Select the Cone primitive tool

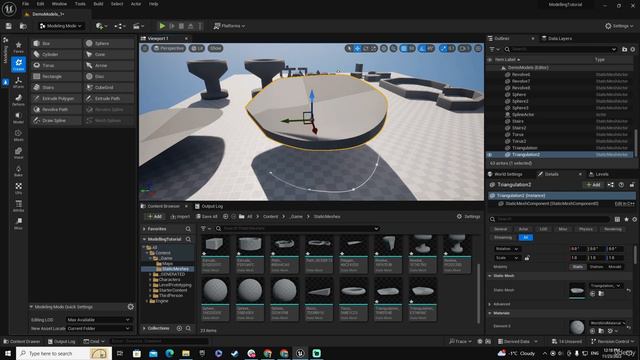pyautogui.click(x=109, y=54)
